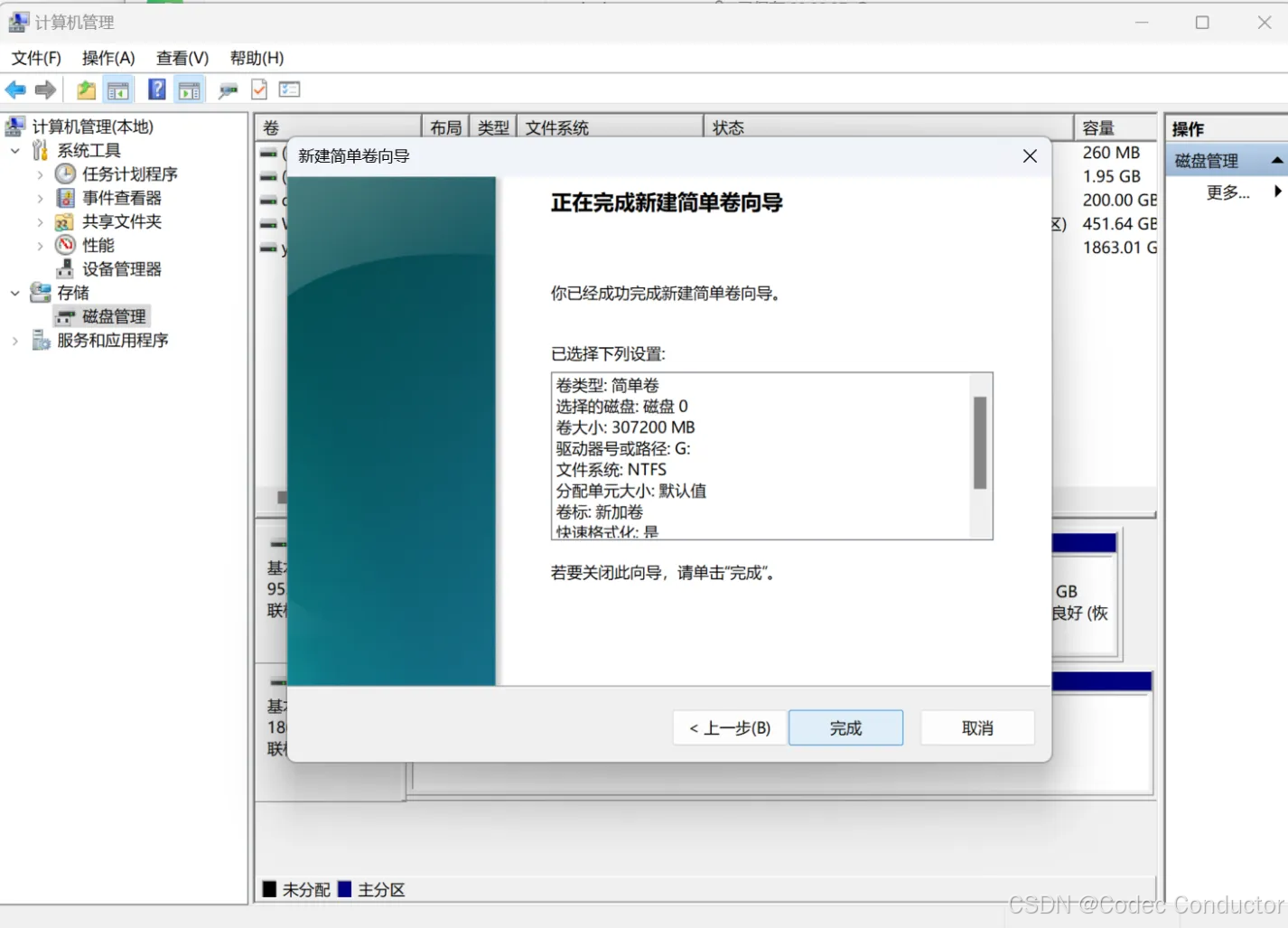Click the checklist toolbar icon
The width and height of the screenshot is (1288, 928).
coord(289,89)
